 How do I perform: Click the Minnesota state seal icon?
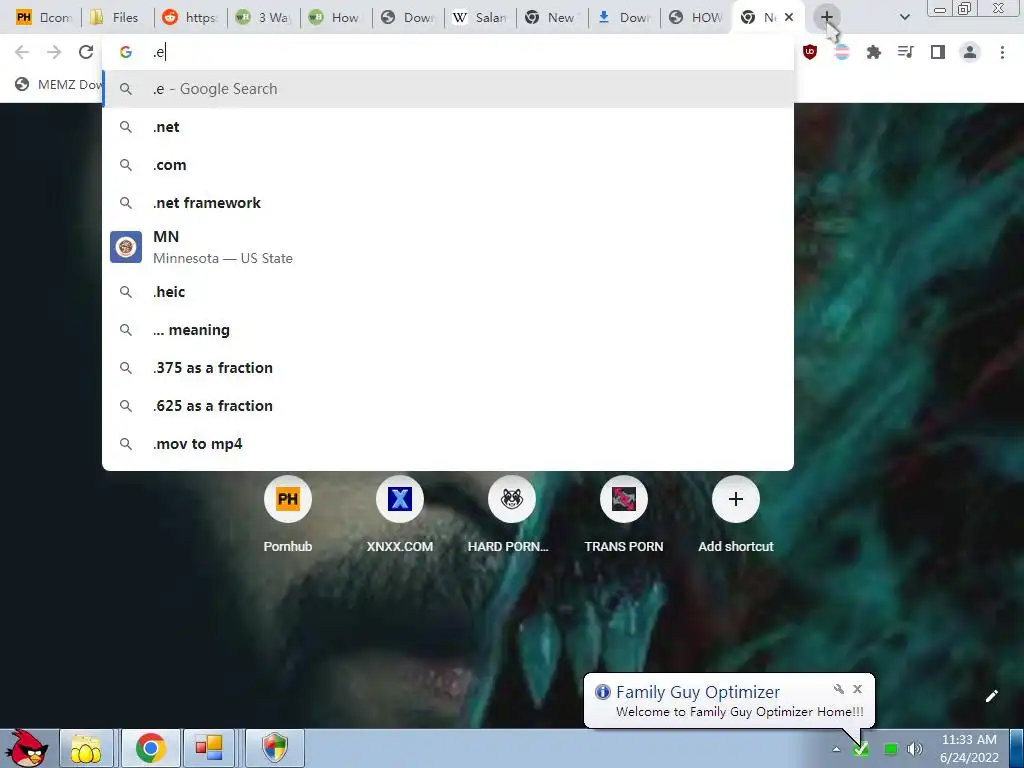tap(126, 247)
